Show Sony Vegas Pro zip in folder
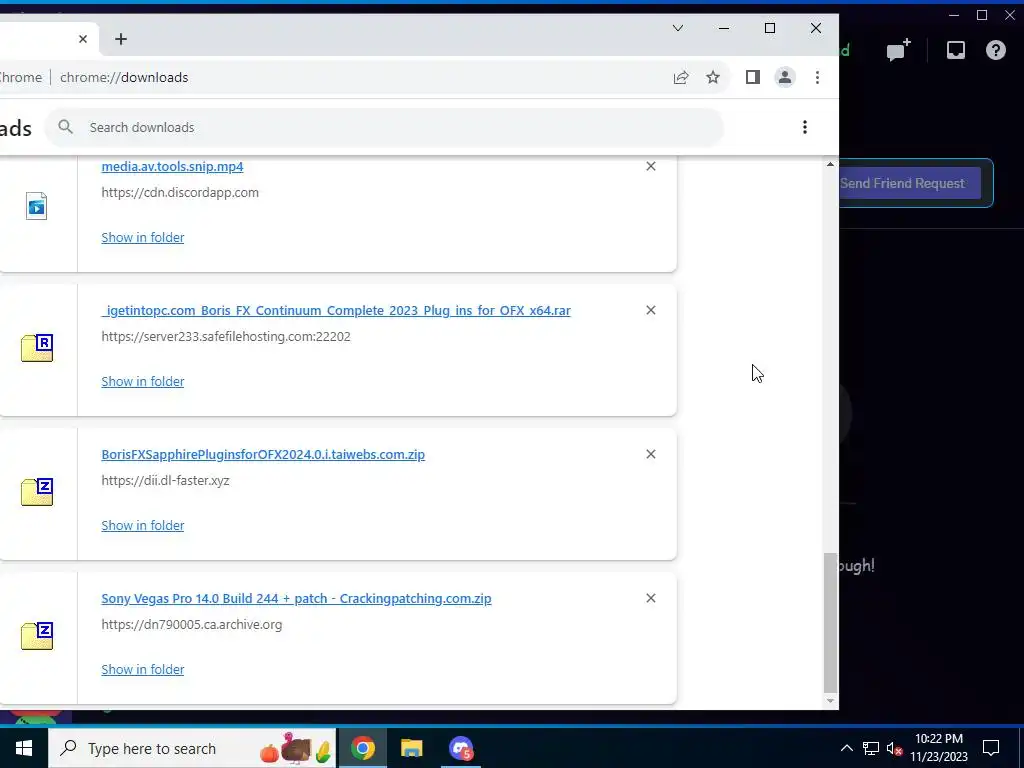Image resolution: width=1024 pixels, height=768 pixels. [x=142, y=669]
